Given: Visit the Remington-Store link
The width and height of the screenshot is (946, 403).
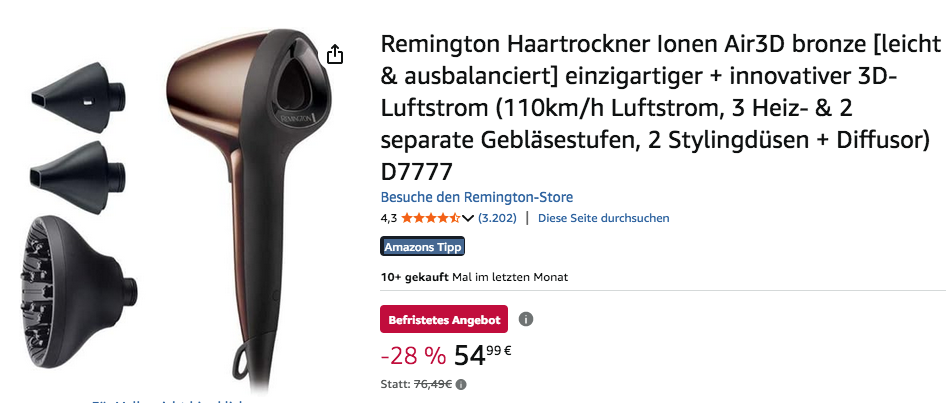Looking at the screenshot, I should [477, 197].
